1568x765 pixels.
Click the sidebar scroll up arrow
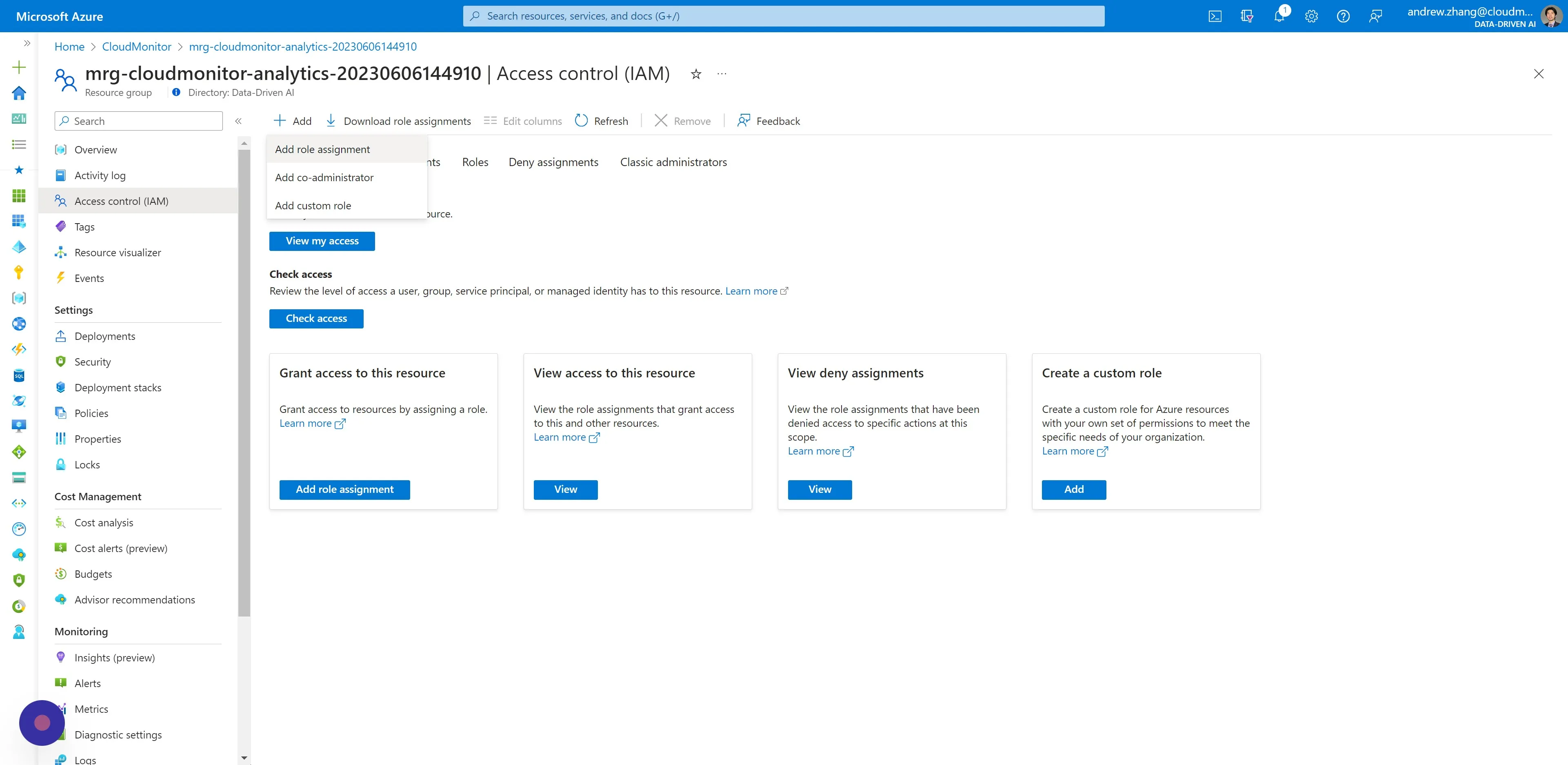pos(244,144)
